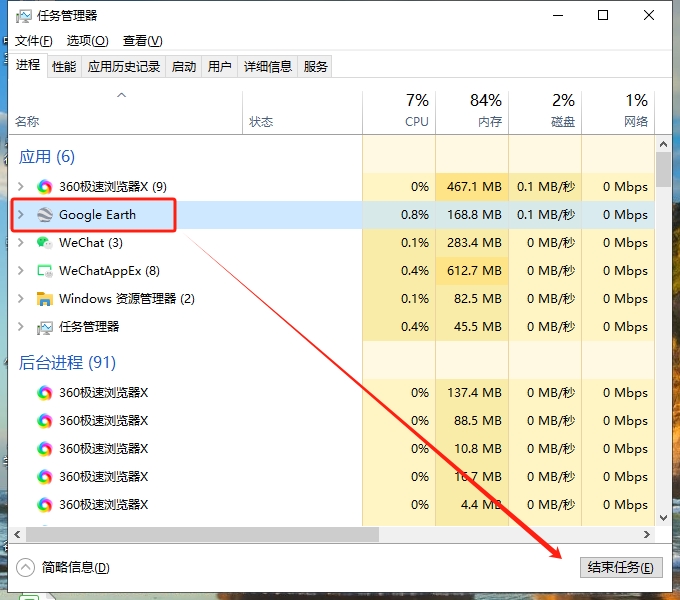The height and width of the screenshot is (600, 680).
Task: Select the 360极速浏览器X (9) app icon
Action: point(44,187)
